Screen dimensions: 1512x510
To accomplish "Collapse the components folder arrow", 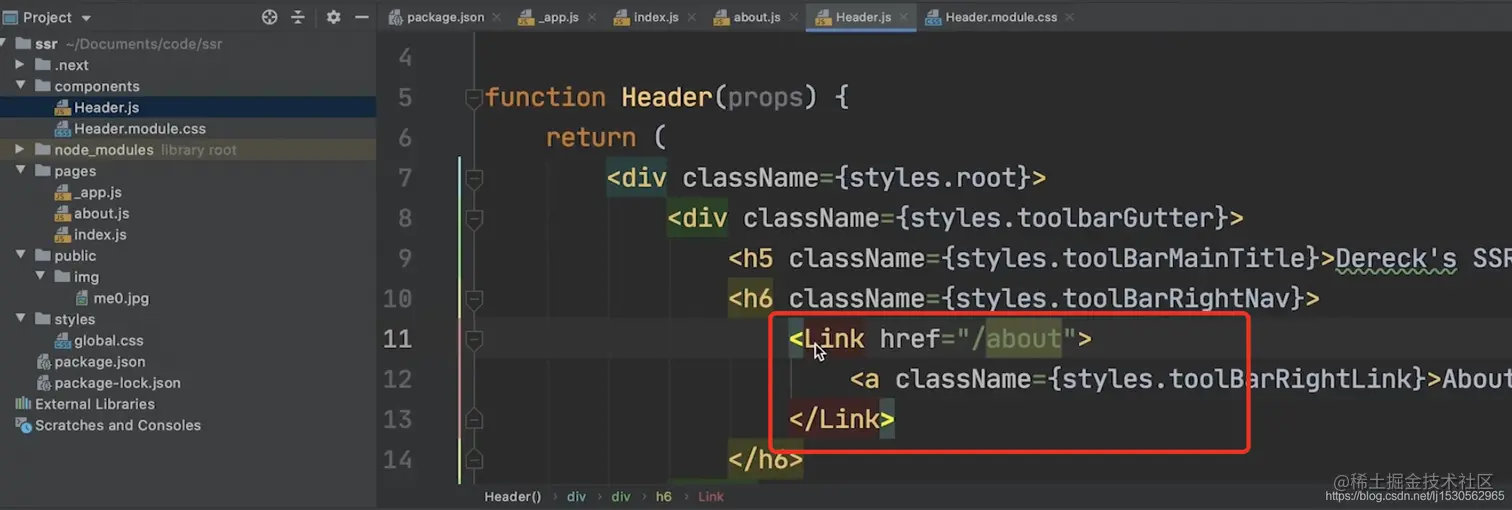I will 20,86.
